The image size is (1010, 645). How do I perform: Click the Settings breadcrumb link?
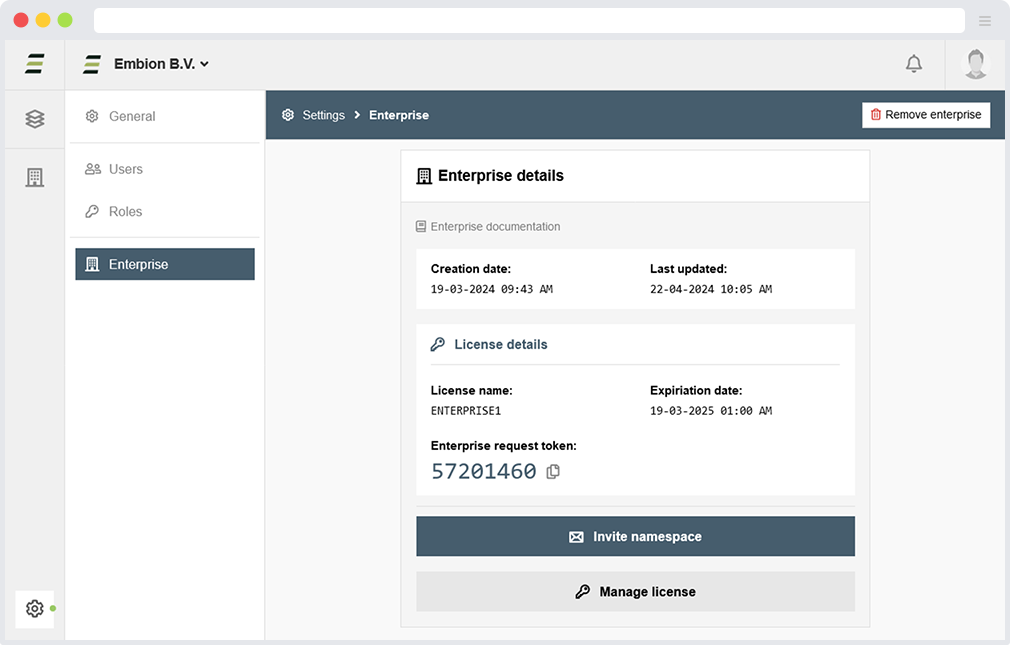pyautogui.click(x=323, y=115)
